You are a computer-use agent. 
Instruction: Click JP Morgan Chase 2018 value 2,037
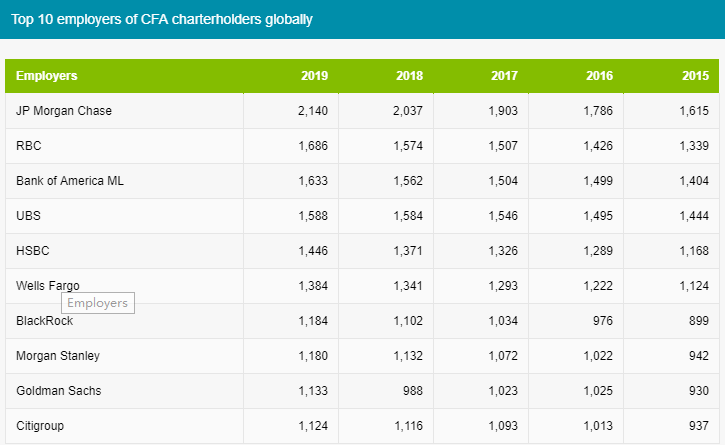[x=408, y=111]
